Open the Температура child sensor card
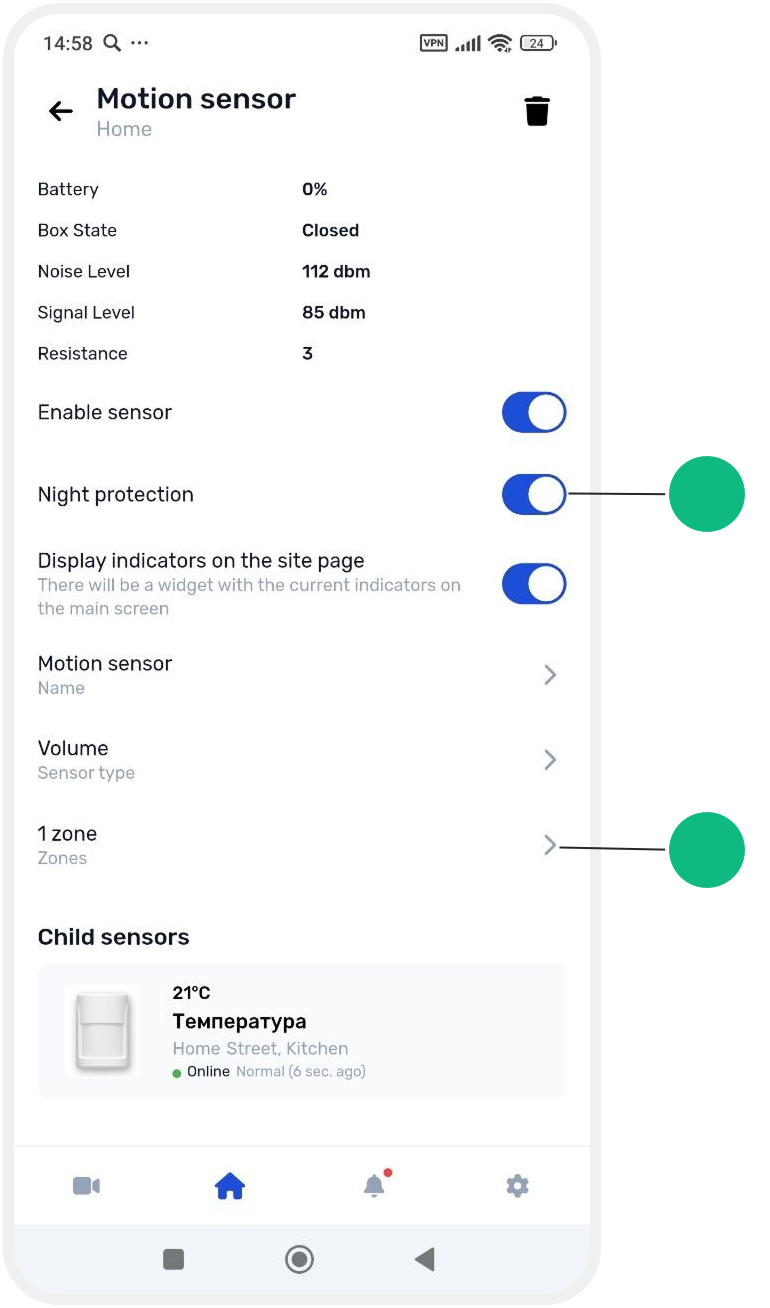Screen dimensions: 770x1308 click(x=302, y=1031)
